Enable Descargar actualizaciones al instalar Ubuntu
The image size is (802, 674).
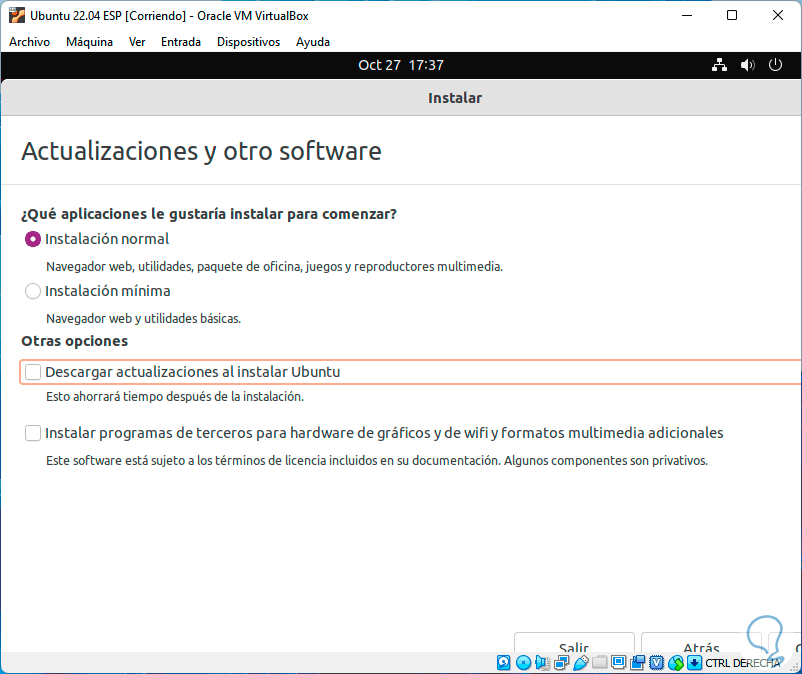[33, 372]
